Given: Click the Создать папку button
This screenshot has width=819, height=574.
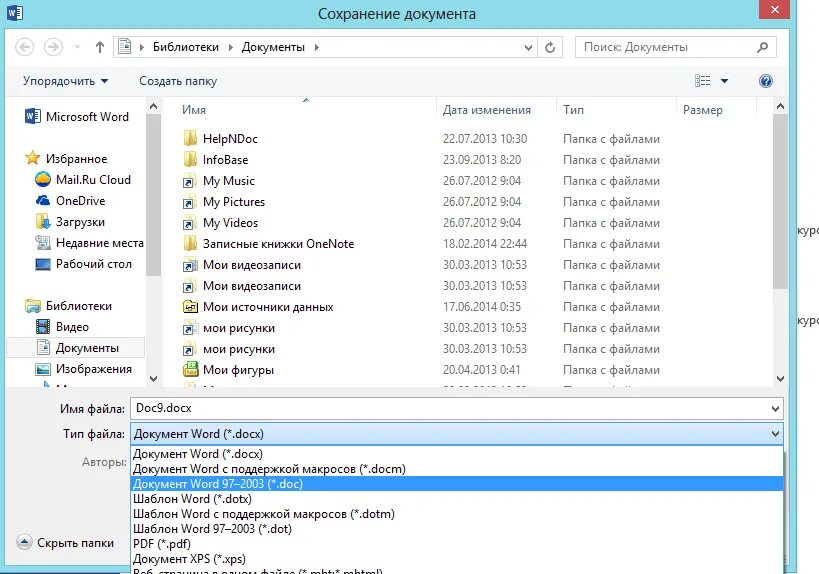Looking at the screenshot, I should (178, 81).
